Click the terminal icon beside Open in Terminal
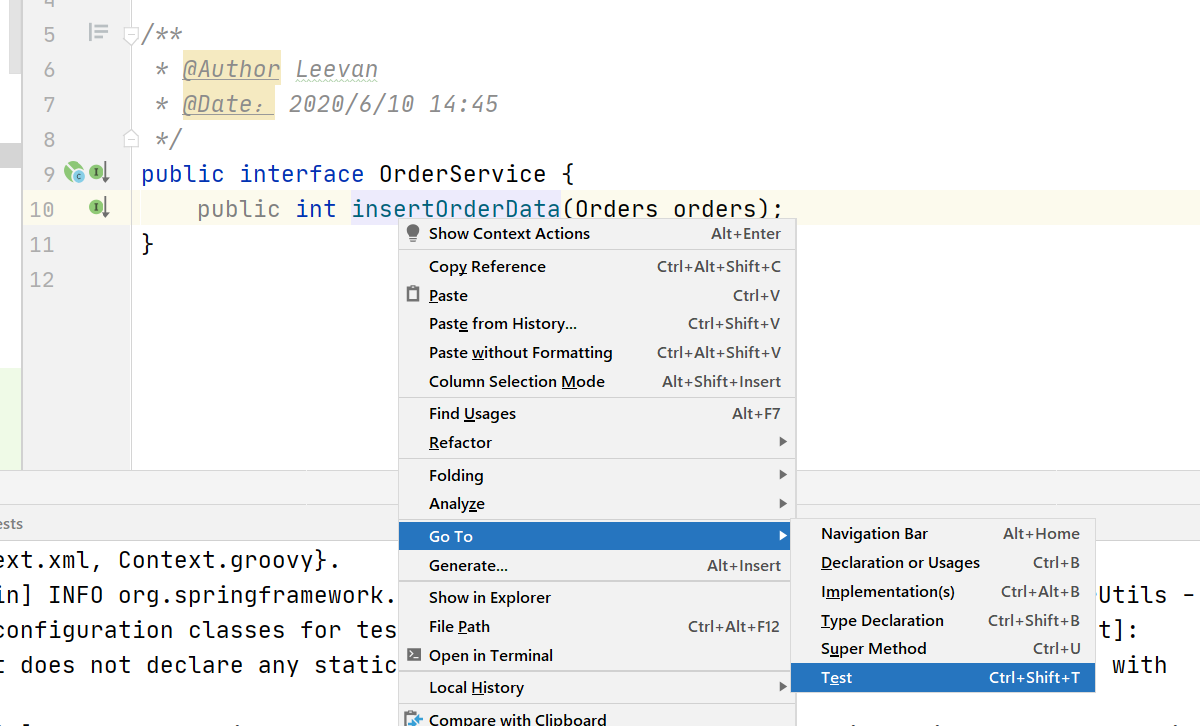1200x726 pixels. pyautogui.click(x=413, y=655)
